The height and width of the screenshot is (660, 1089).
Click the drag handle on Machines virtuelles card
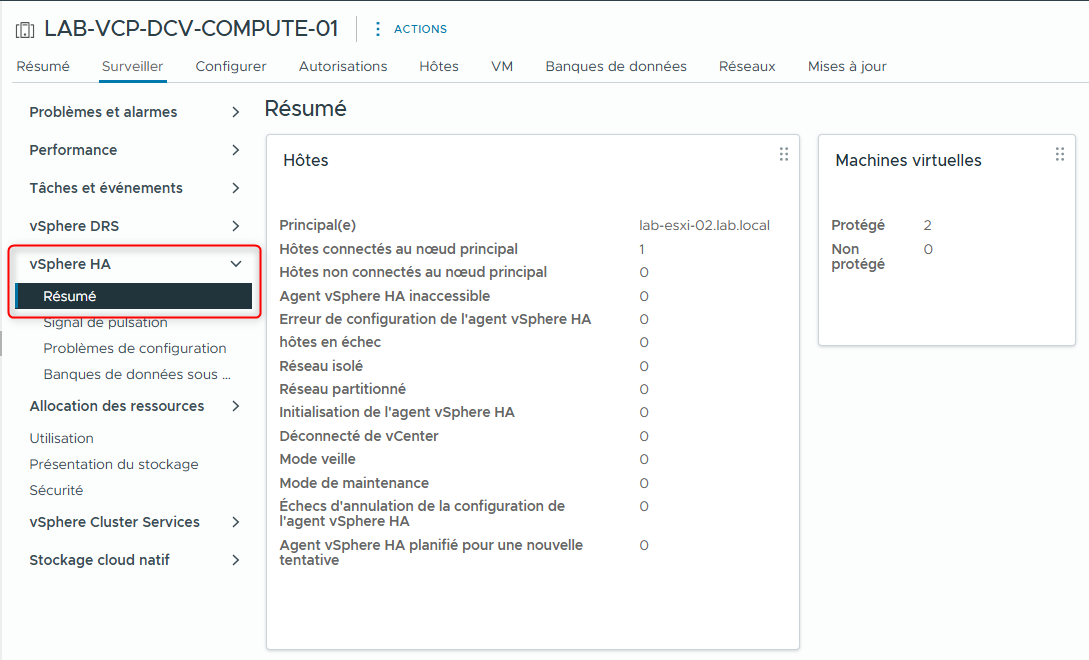(x=1059, y=154)
